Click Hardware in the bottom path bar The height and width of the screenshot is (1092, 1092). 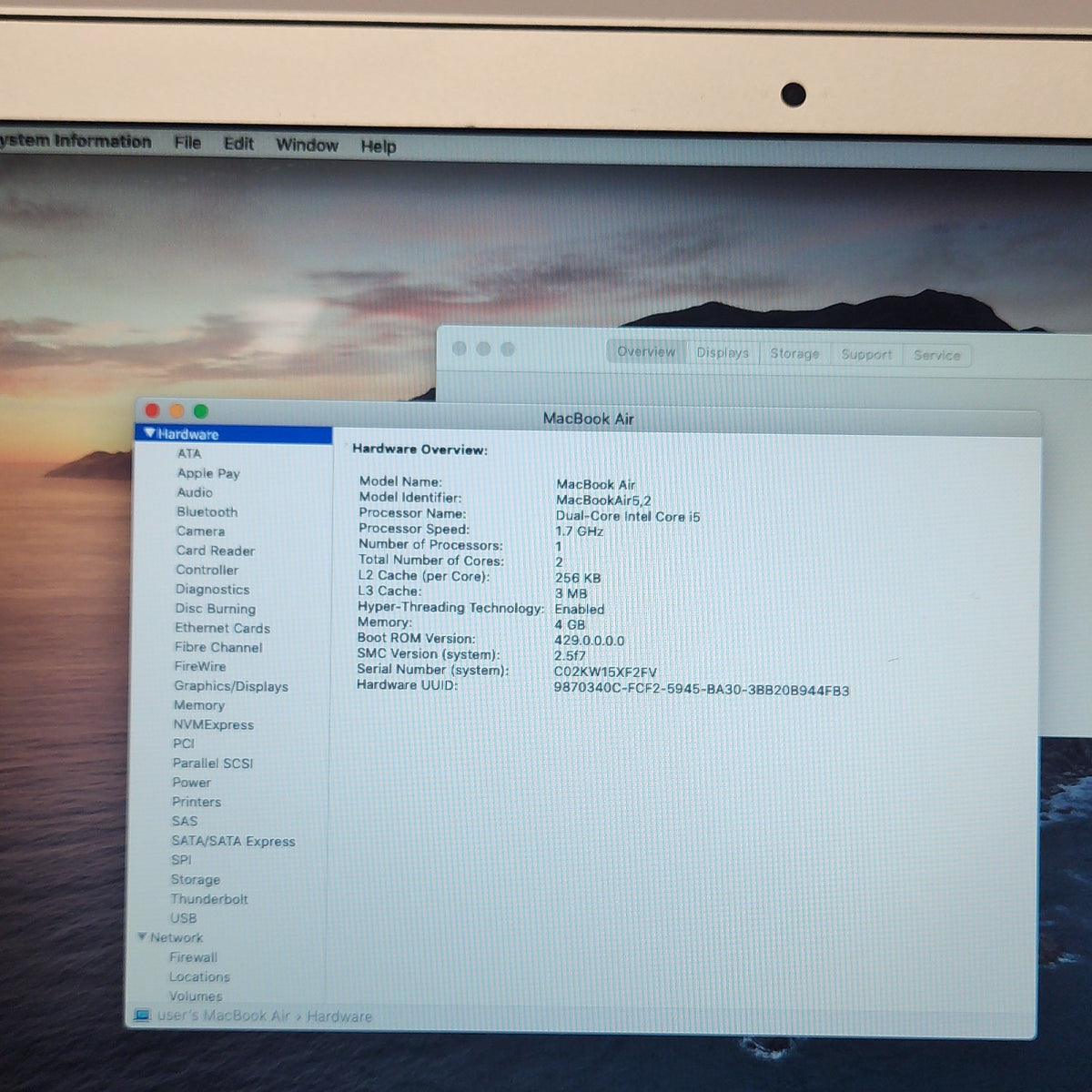339,1016
